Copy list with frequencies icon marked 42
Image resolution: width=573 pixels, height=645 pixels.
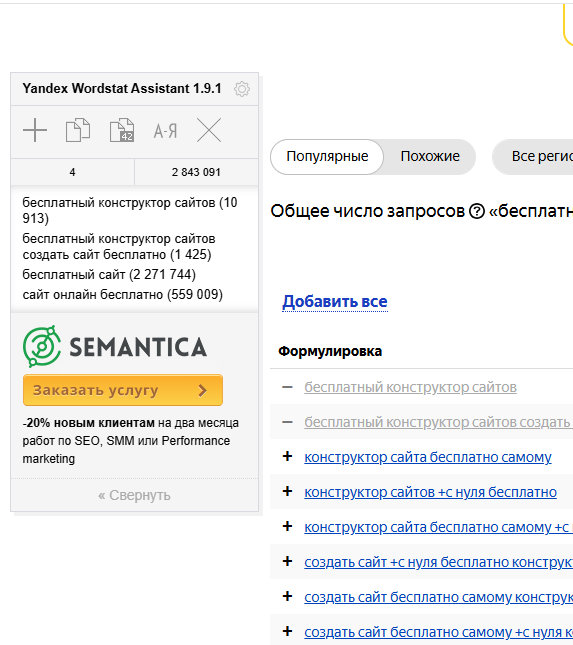(x=122, y=130)
